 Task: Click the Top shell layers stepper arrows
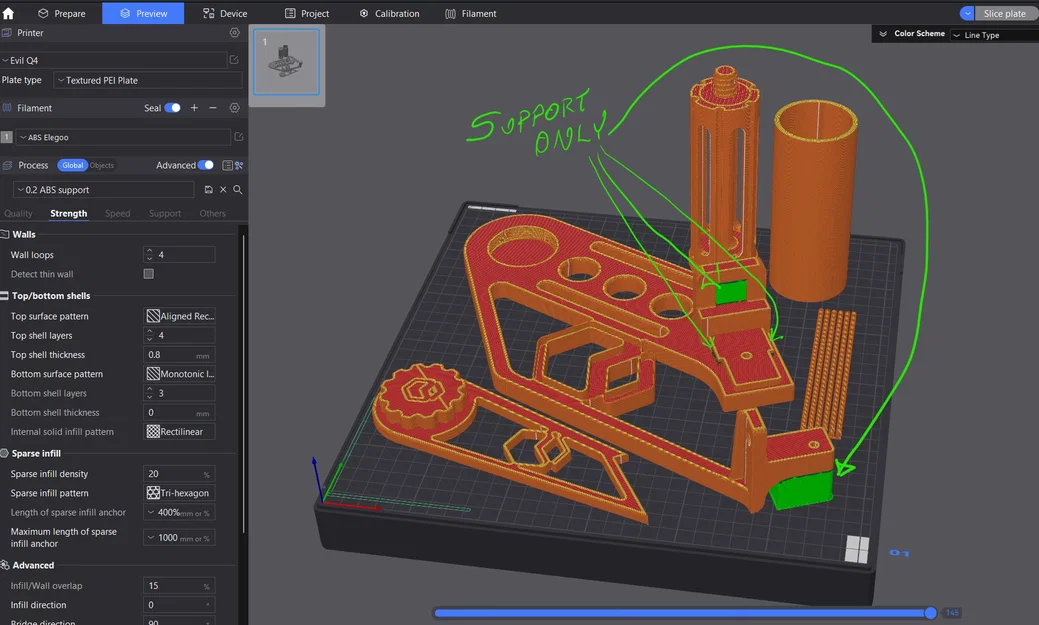[150, 335]
